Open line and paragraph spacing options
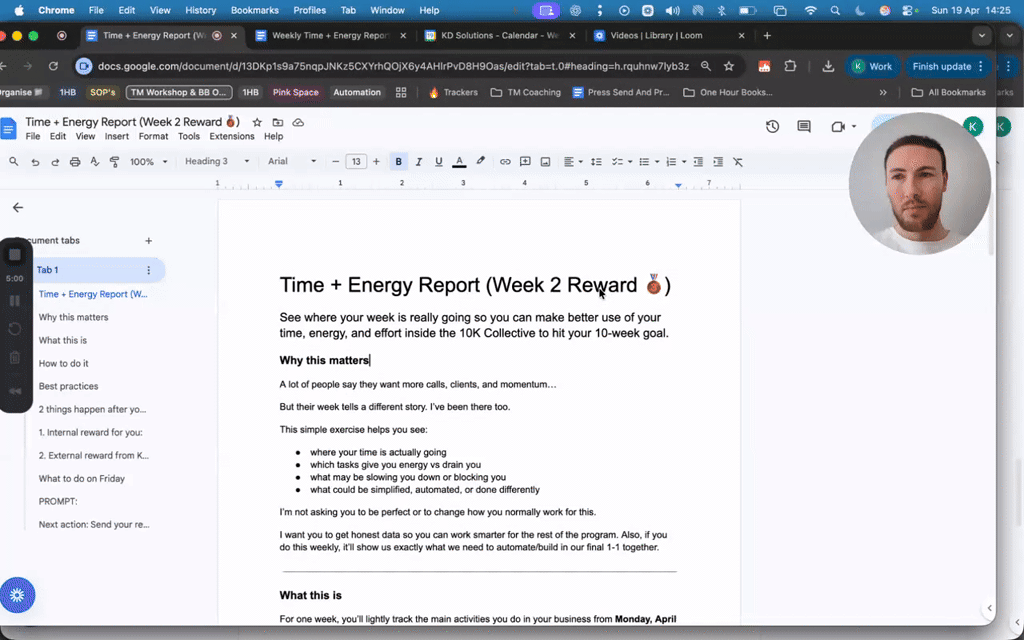Image resolution: width=1024 pixels, height=640 pixels. pyautogui.click(x=596, y=162)
